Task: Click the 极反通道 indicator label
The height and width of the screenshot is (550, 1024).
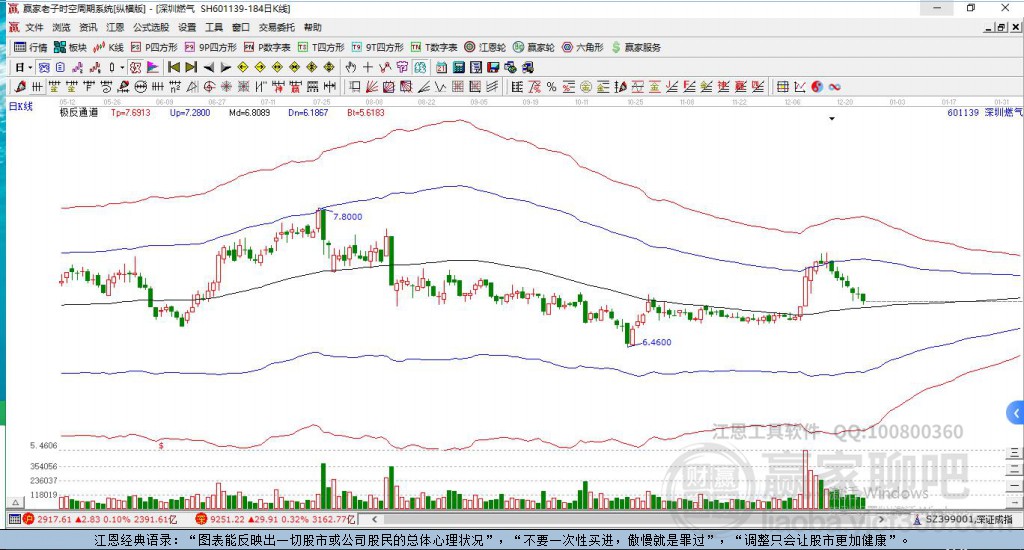Action: pos(79,112)
